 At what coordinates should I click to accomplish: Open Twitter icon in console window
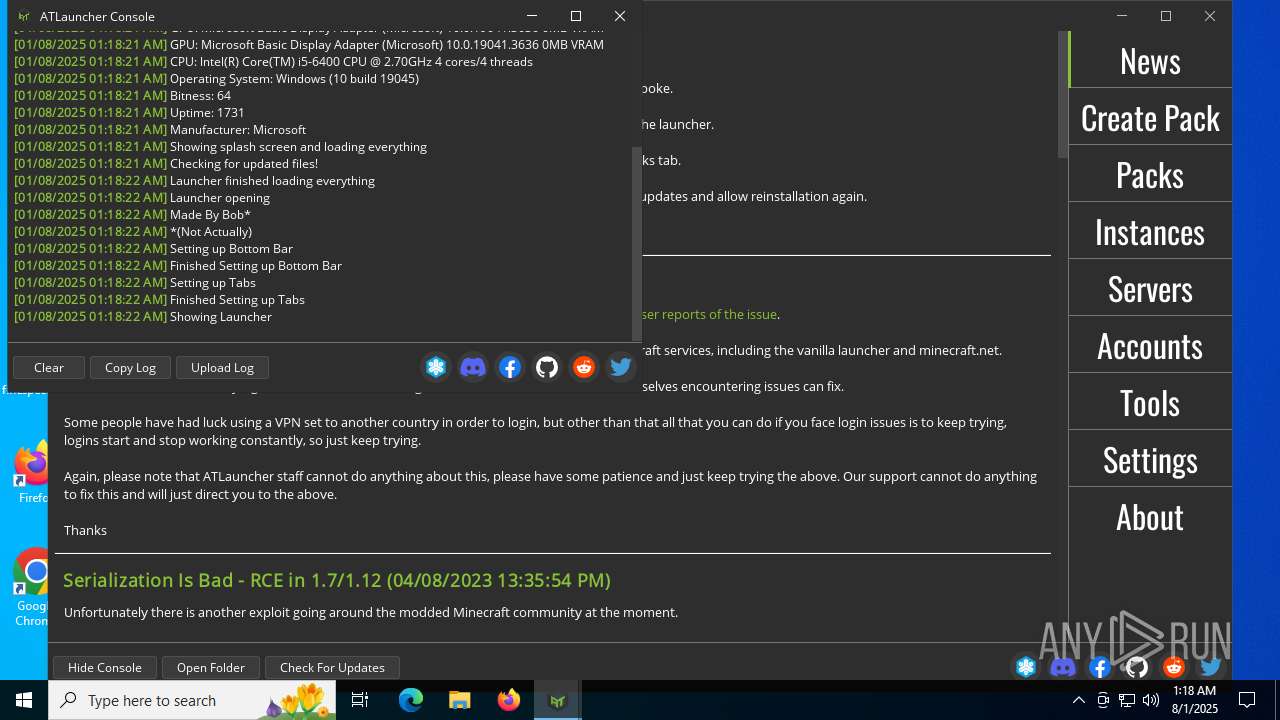coord(621,367)
